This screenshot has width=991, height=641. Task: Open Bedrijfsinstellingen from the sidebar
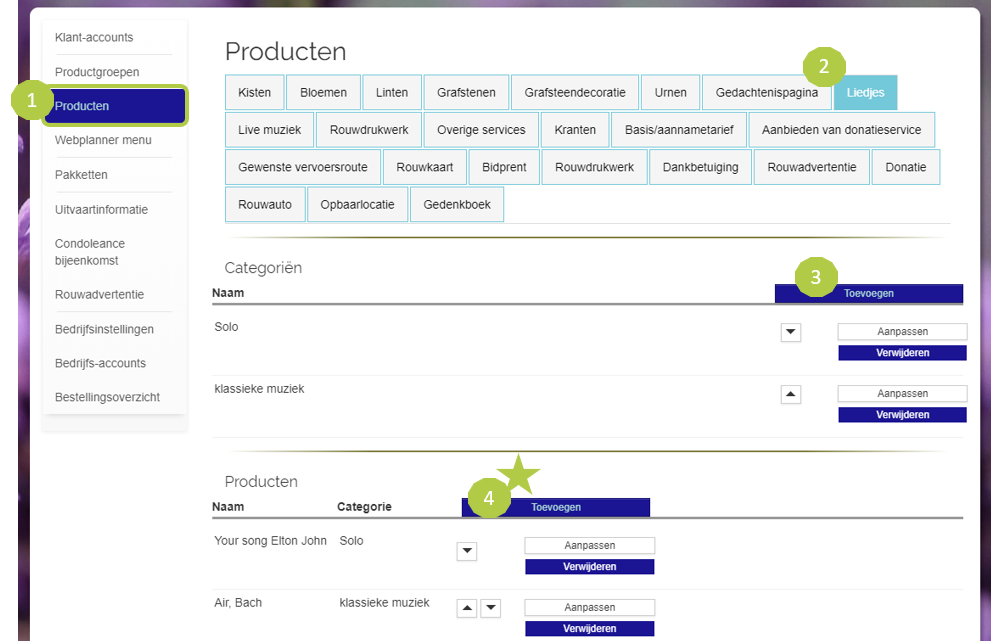tap(104, 329)
